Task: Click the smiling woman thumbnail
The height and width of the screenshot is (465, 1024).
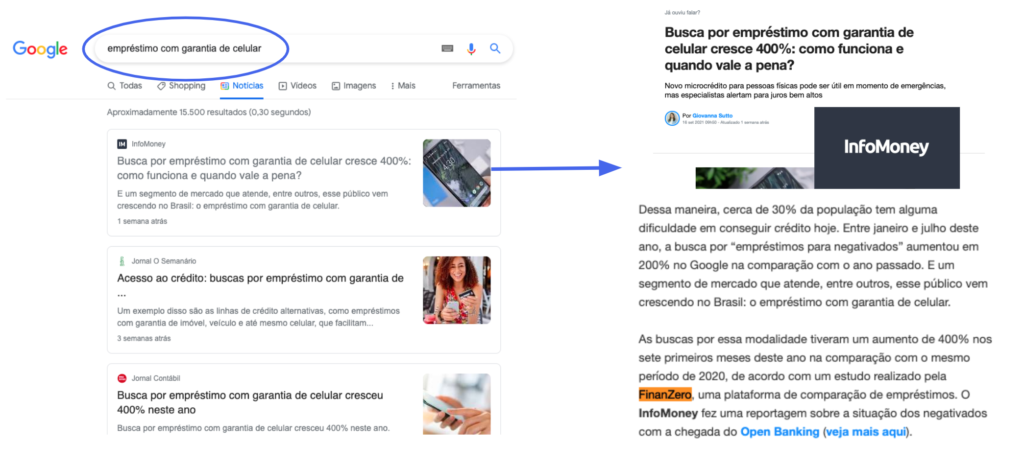Action: (456, 290)
